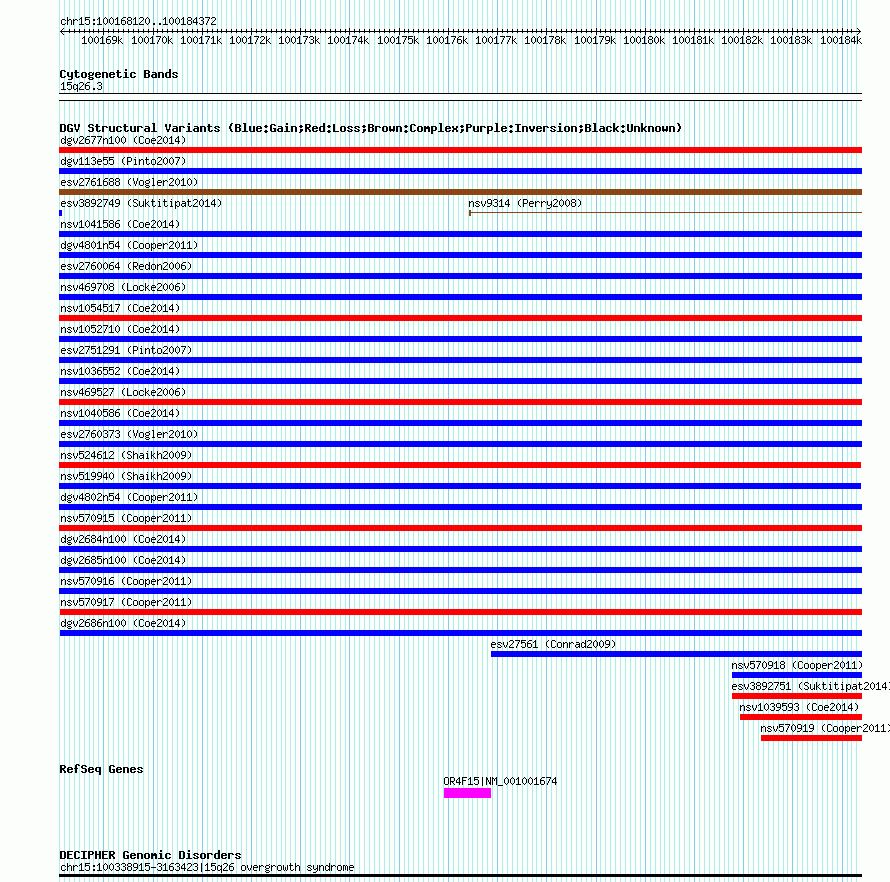Click the 100176k ruler tick label
This screenshot has width=890, height=882.
coord(447,40)
